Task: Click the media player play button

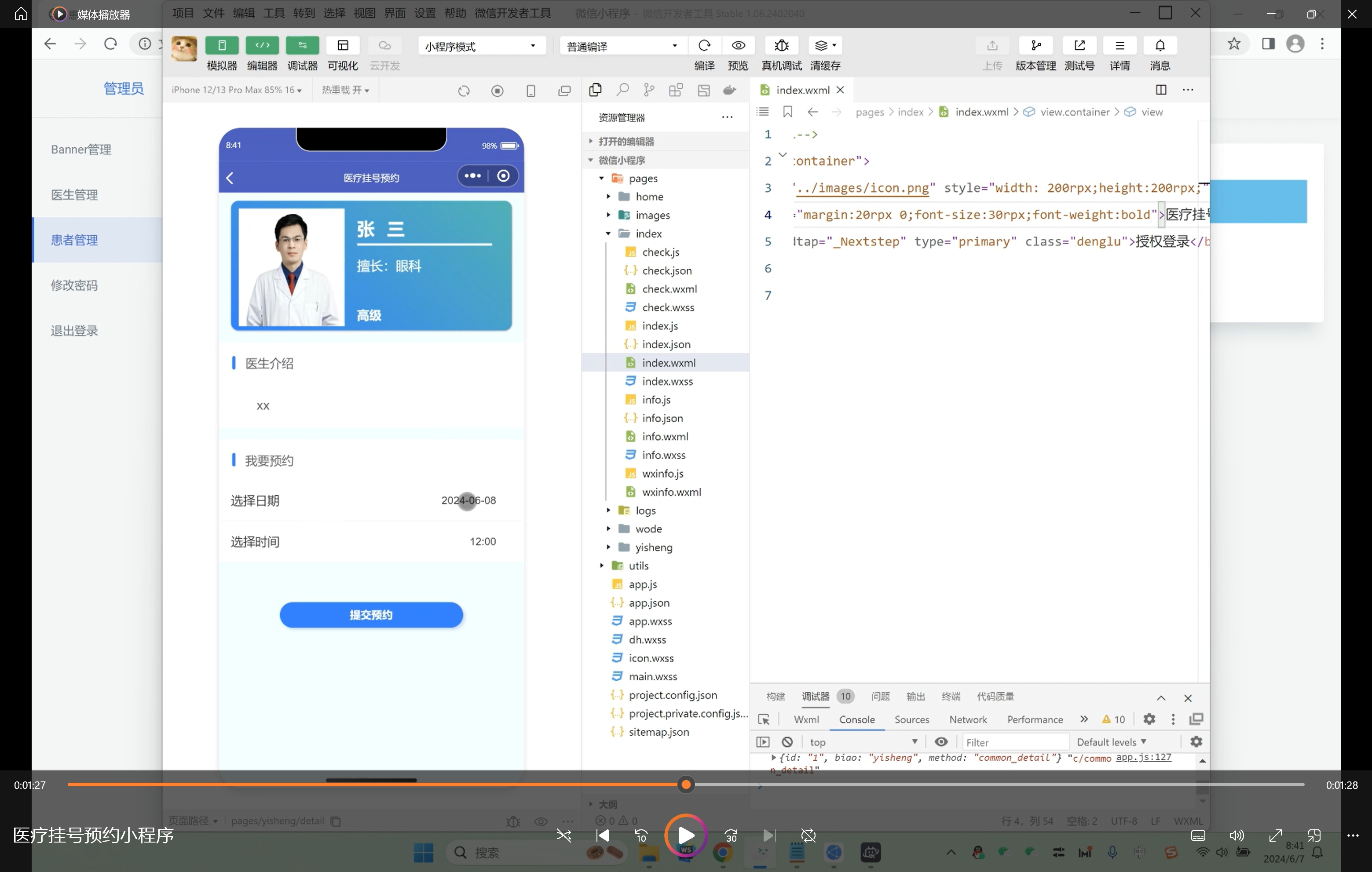Action: tap(686, 836)
